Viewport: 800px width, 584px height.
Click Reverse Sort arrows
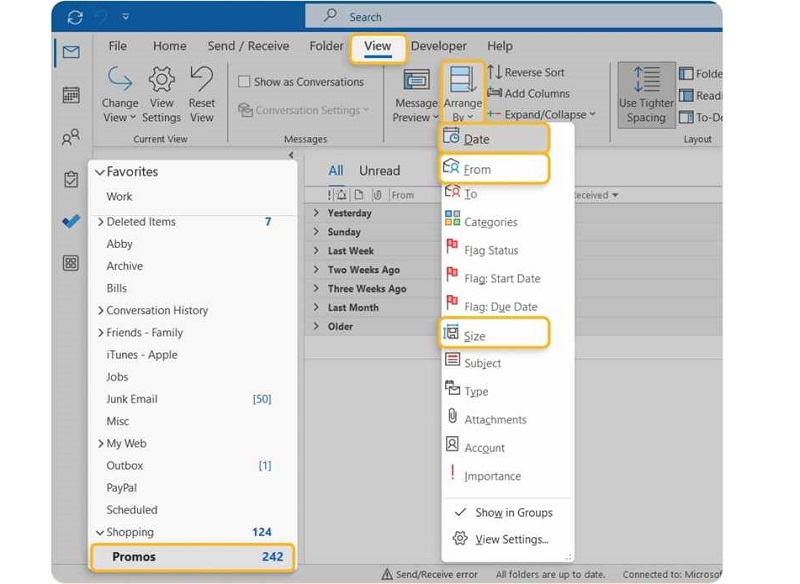point(526,72)
